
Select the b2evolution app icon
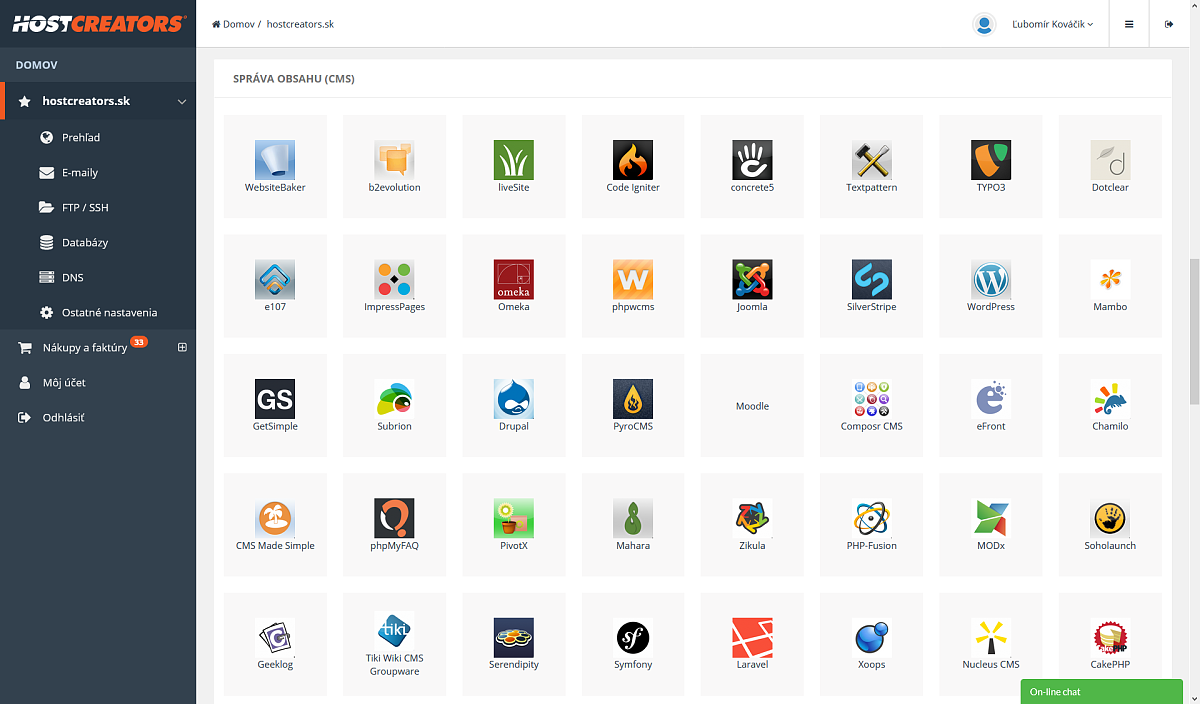[x=394, y=160]
